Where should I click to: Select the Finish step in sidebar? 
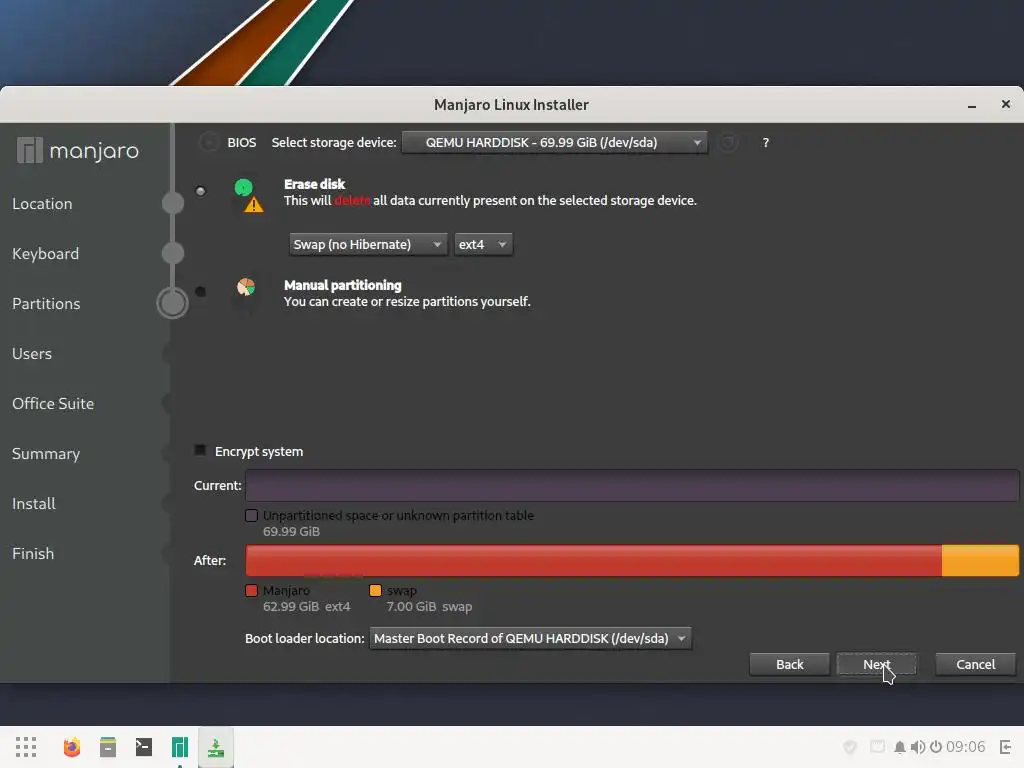click(33, 553)
